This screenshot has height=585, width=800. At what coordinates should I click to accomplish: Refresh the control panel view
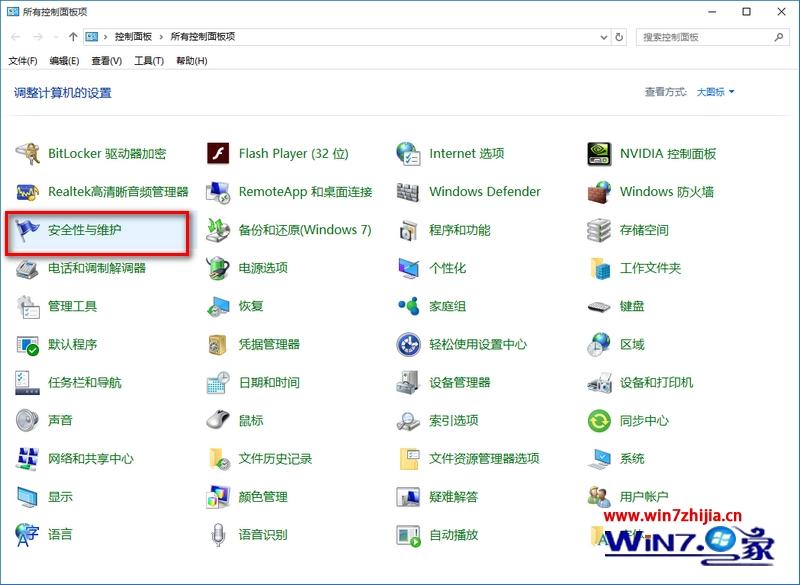coord(619,37)
